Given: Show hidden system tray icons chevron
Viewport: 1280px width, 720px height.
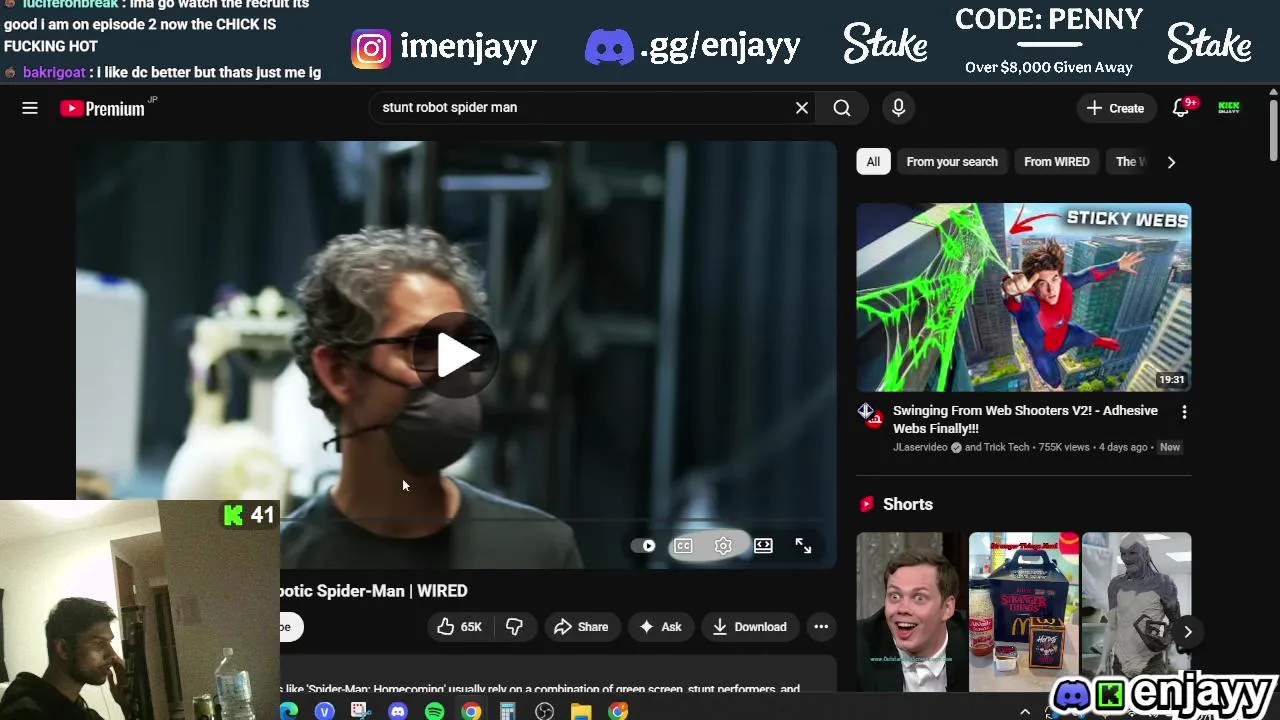Looking at the screenshot, I should [1025, 712].
